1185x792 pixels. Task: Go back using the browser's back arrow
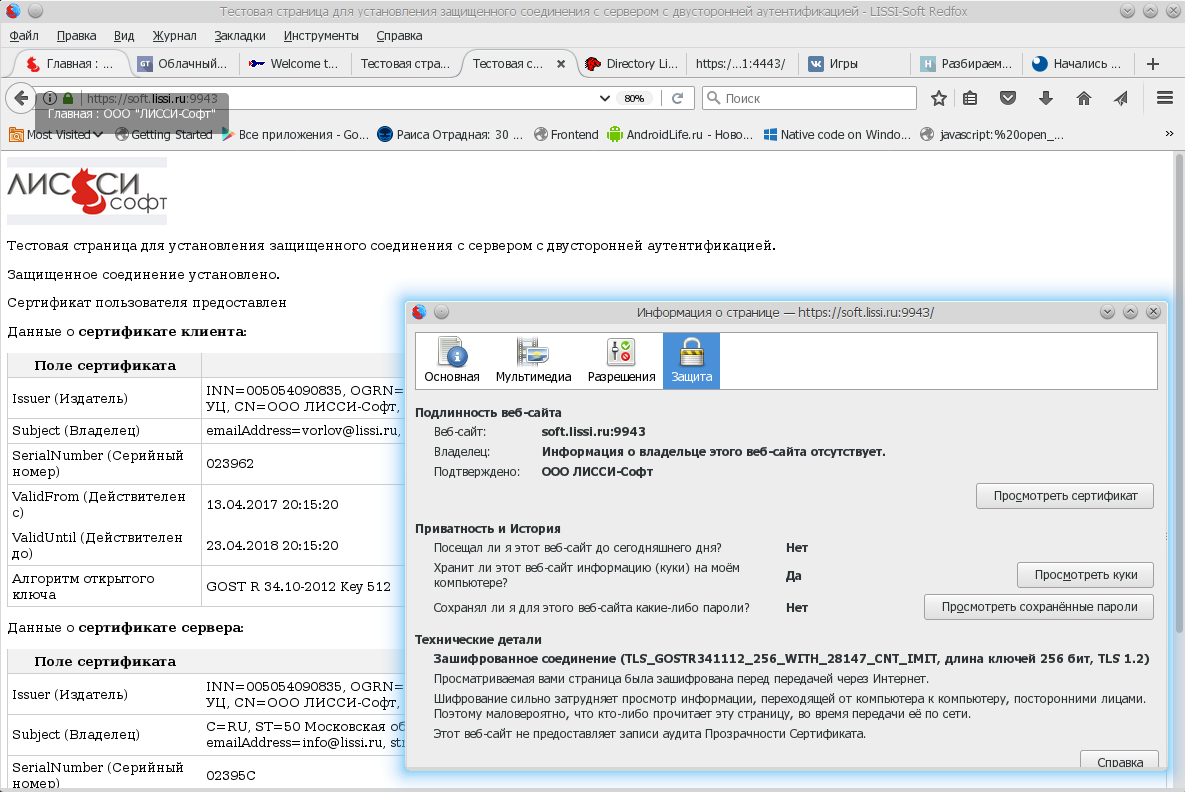click(x=20, y=97)
